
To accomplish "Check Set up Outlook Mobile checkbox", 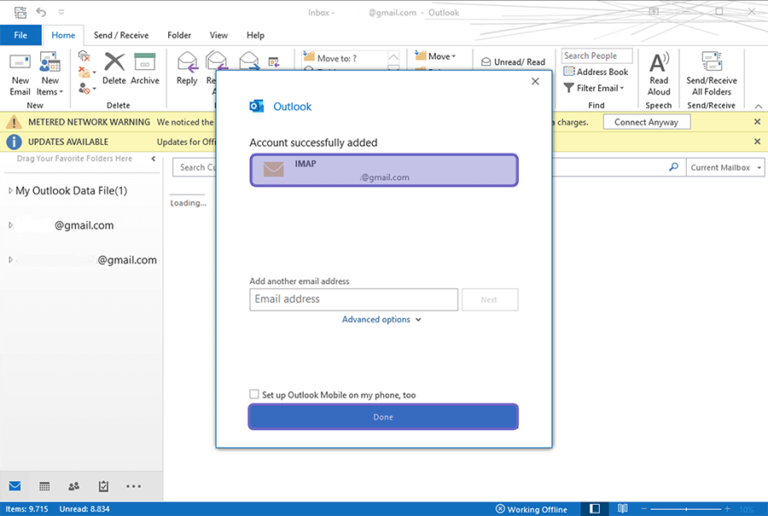I will [254, 394].
